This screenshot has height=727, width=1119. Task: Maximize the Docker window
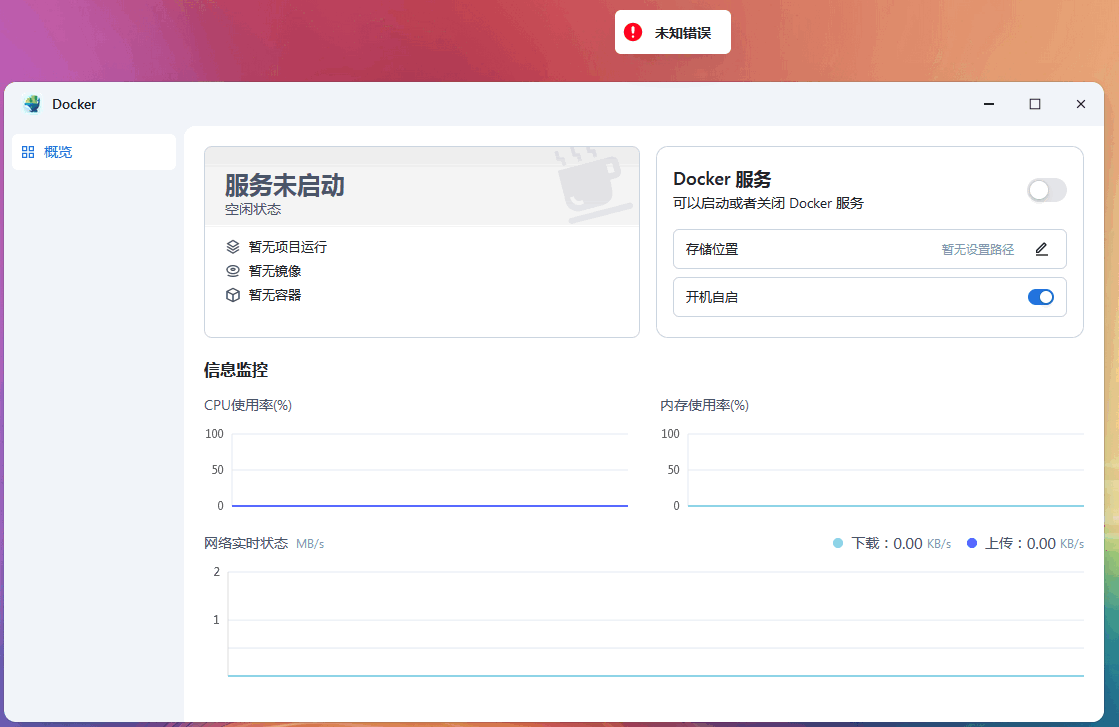tap(1035, 104)
